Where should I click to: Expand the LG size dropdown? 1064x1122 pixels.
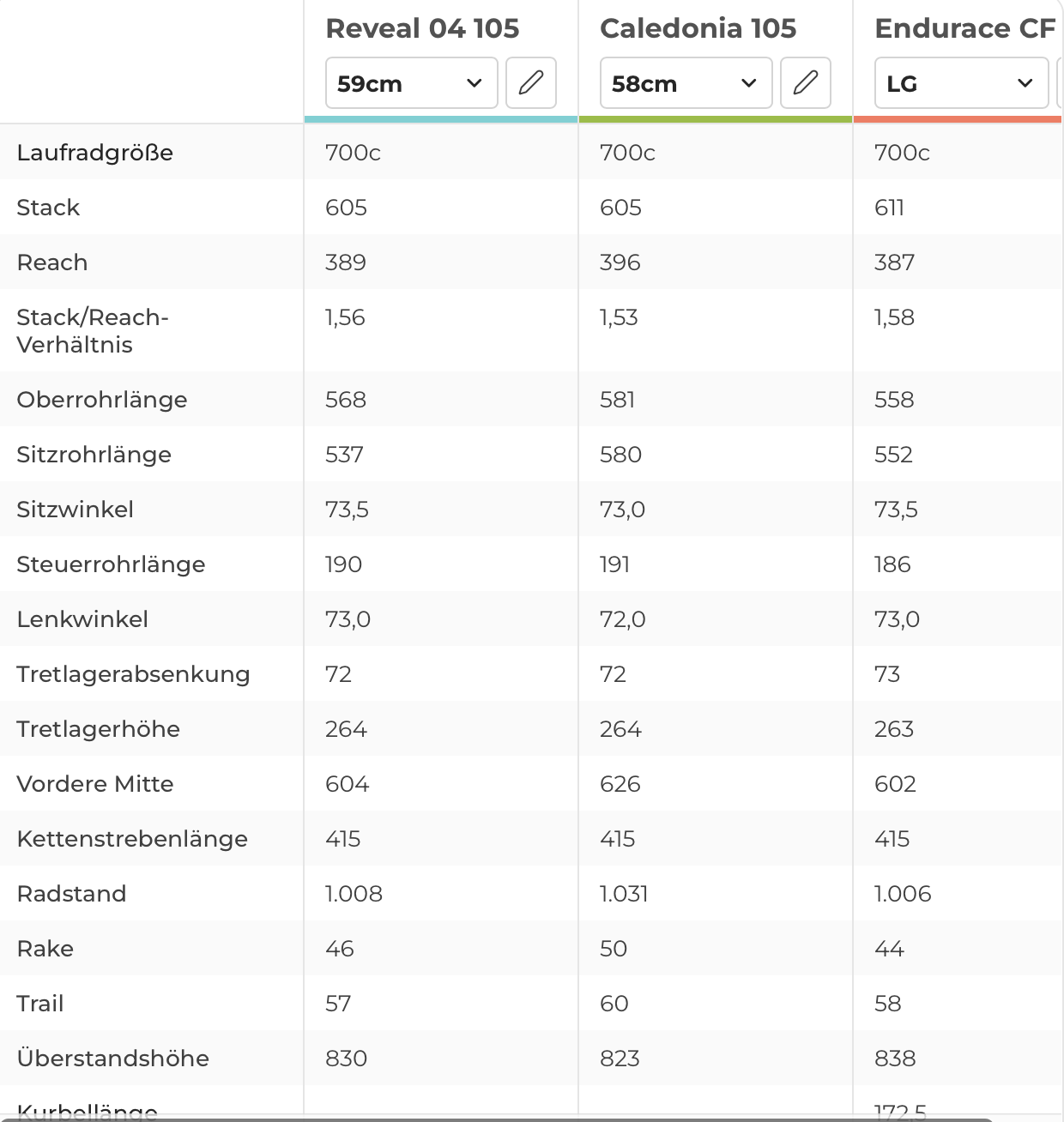tap(961, 83)
